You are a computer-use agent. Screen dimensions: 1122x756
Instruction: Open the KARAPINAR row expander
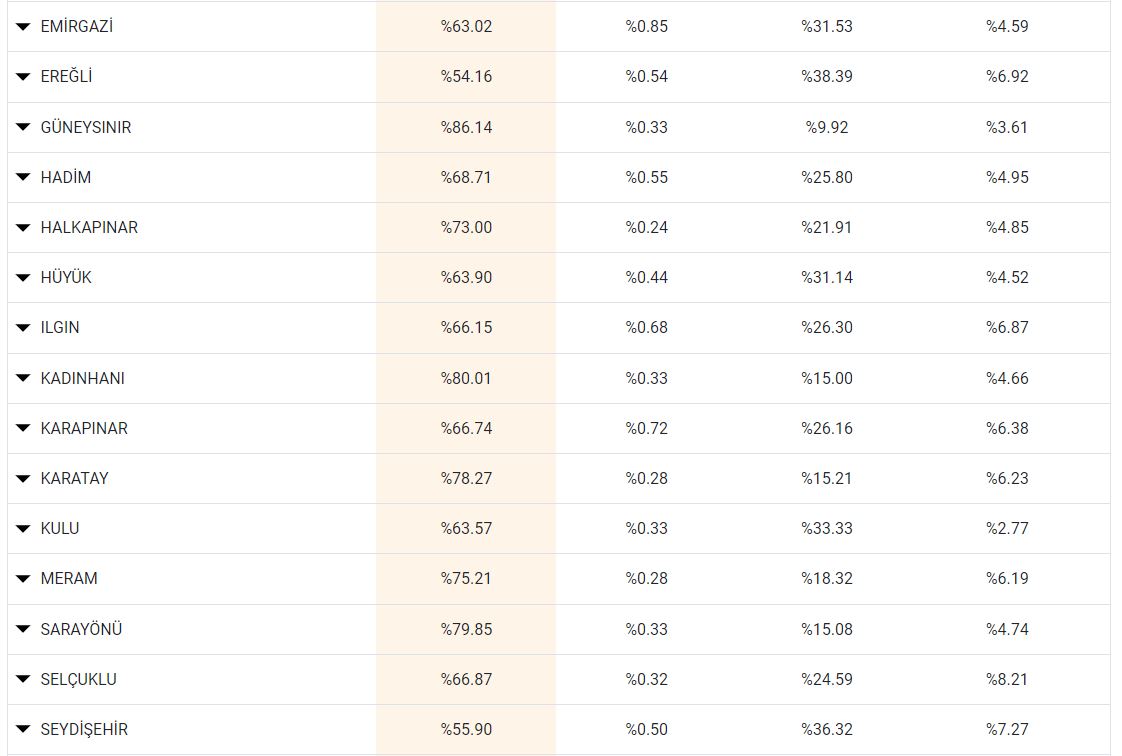(23, 428)
